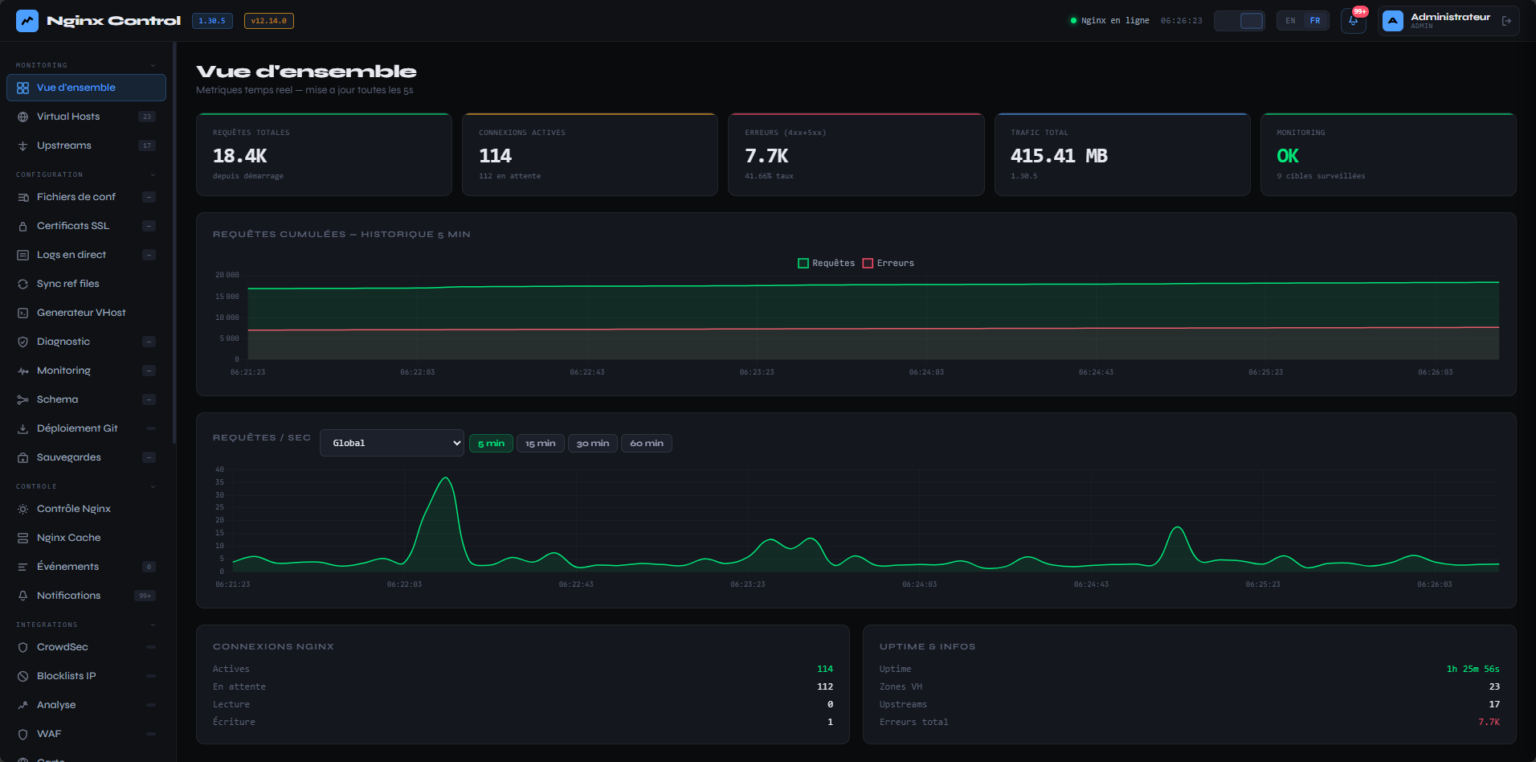Click the Generateur VHost terminal icon

(23, 313)
